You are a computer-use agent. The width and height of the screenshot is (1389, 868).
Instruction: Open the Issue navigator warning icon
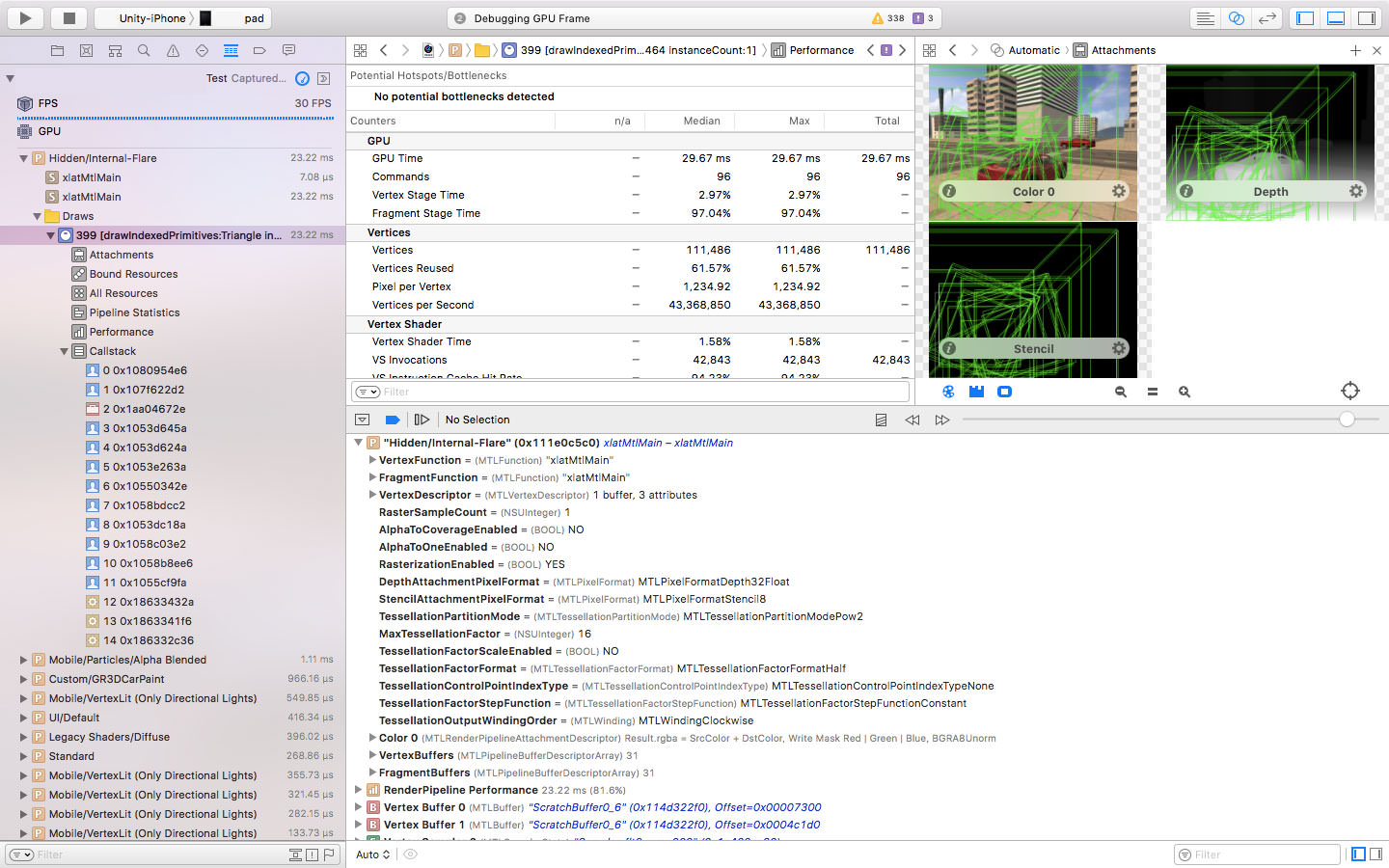[172, 51]
